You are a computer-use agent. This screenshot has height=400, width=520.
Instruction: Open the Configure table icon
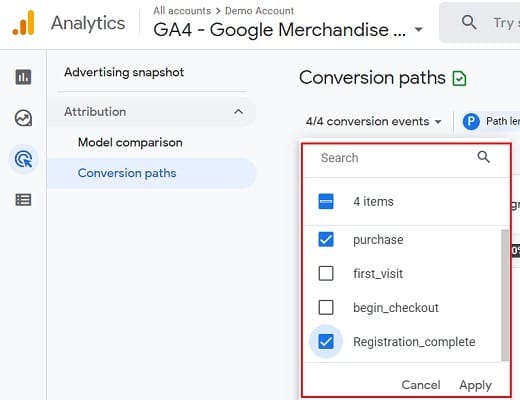click(23, 200)
